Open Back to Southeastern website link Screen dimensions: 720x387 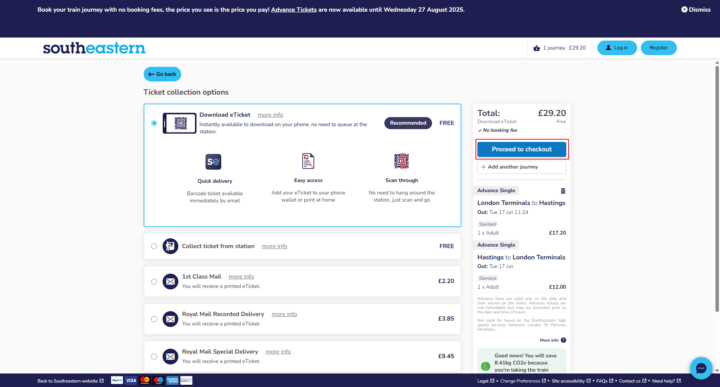point(70,381)
